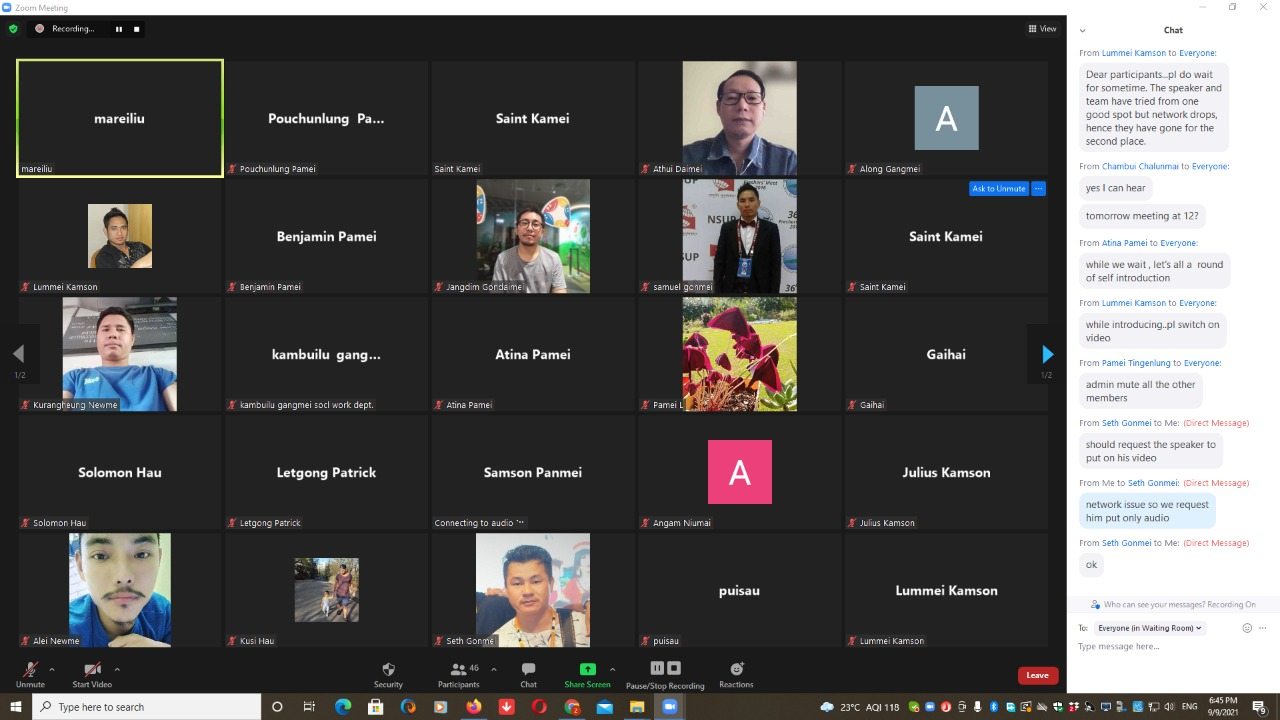Open the Participants panel
Viewport: 1280px width, 720px height.
[458, 669]
